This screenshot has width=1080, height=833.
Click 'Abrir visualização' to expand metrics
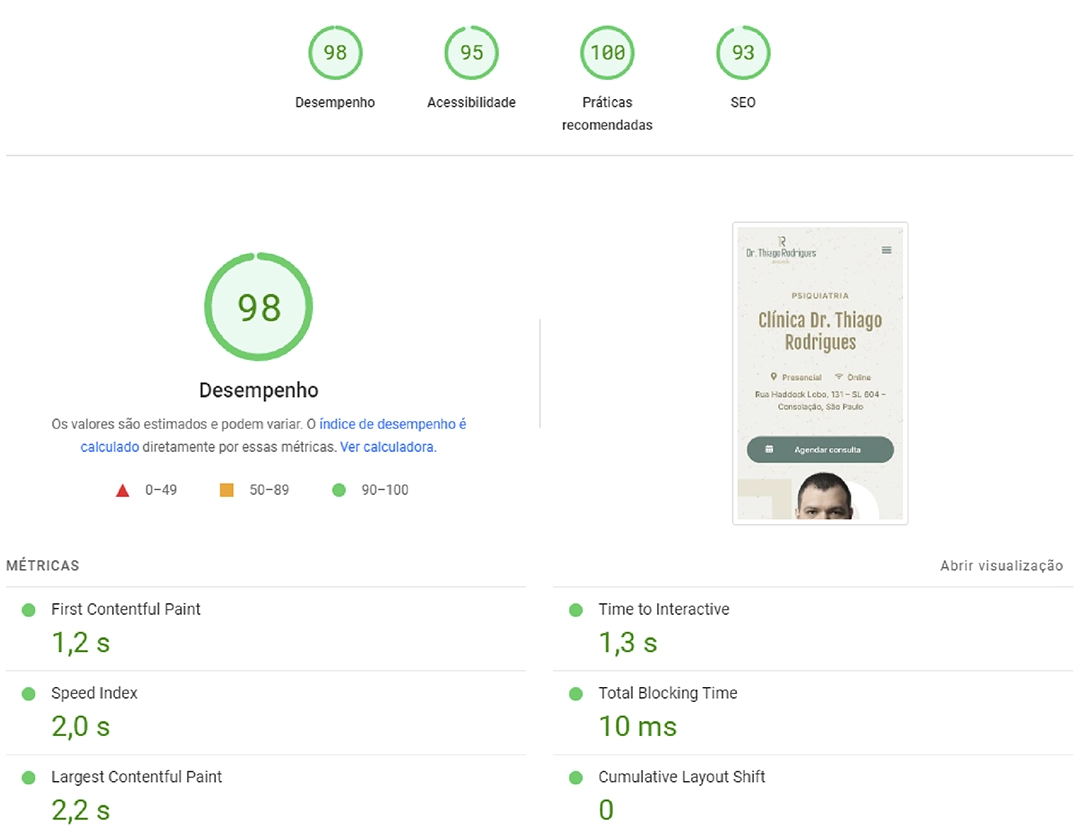[x=1001, y=566]
